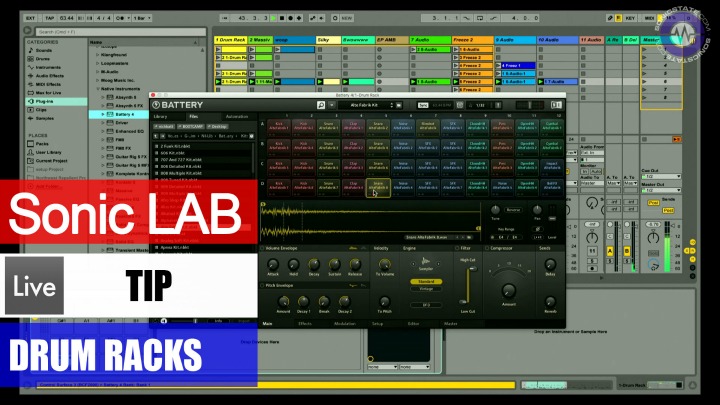Toggle Draw Mode pencil icon
The width and height of the screenshot is (720, 405).
610,18
